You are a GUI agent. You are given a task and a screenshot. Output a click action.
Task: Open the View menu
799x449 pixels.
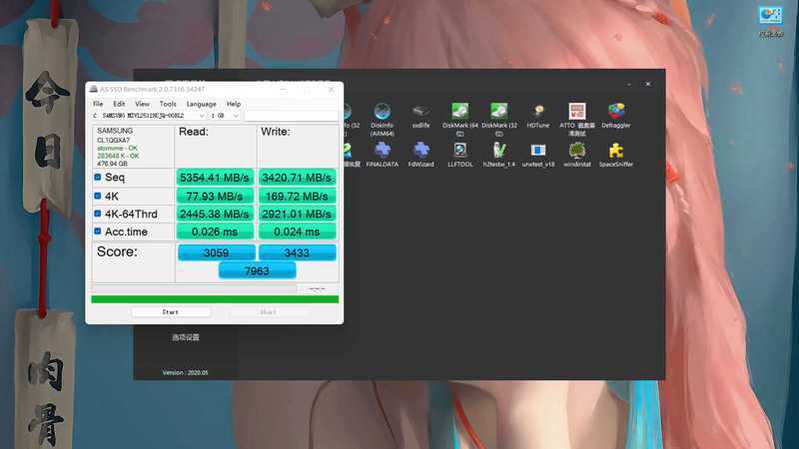(142, 104)
